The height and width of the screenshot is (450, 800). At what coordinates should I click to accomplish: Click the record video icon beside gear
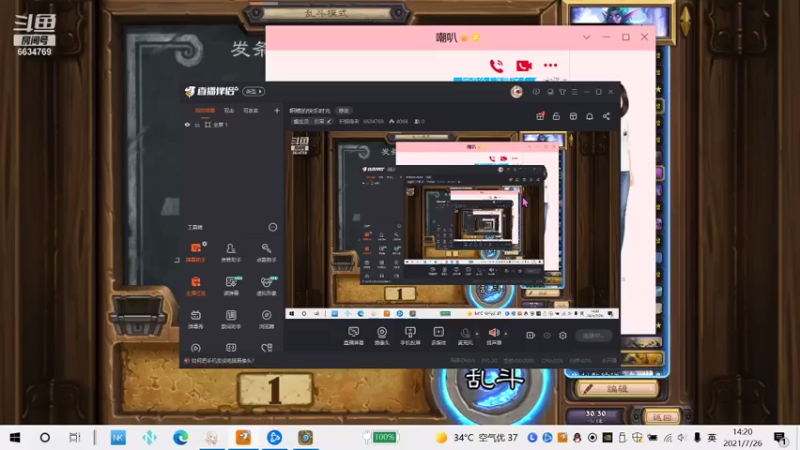tap(531, 335)
